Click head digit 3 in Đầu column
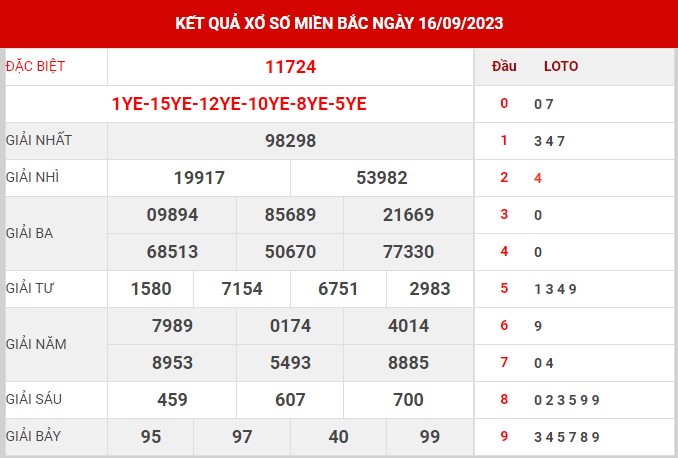The height and width of the screenshot is (458, 678). pos(504,214)
